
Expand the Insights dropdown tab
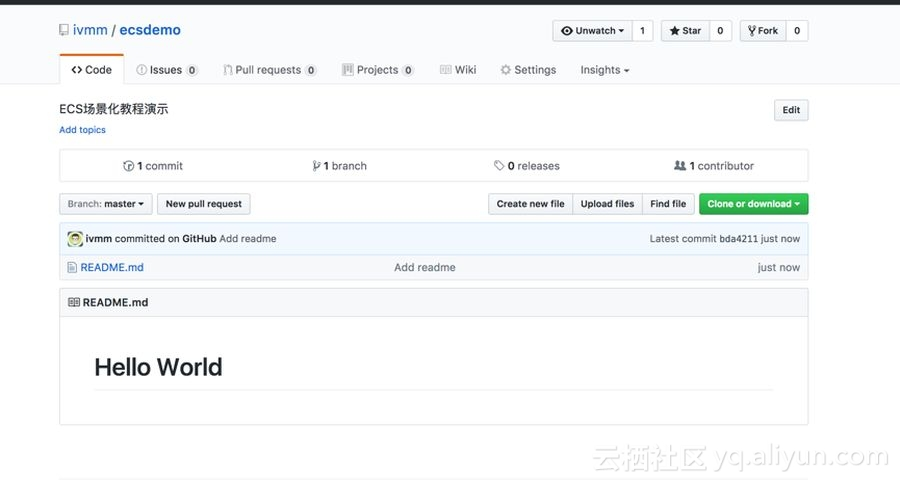tap(604, 70)
